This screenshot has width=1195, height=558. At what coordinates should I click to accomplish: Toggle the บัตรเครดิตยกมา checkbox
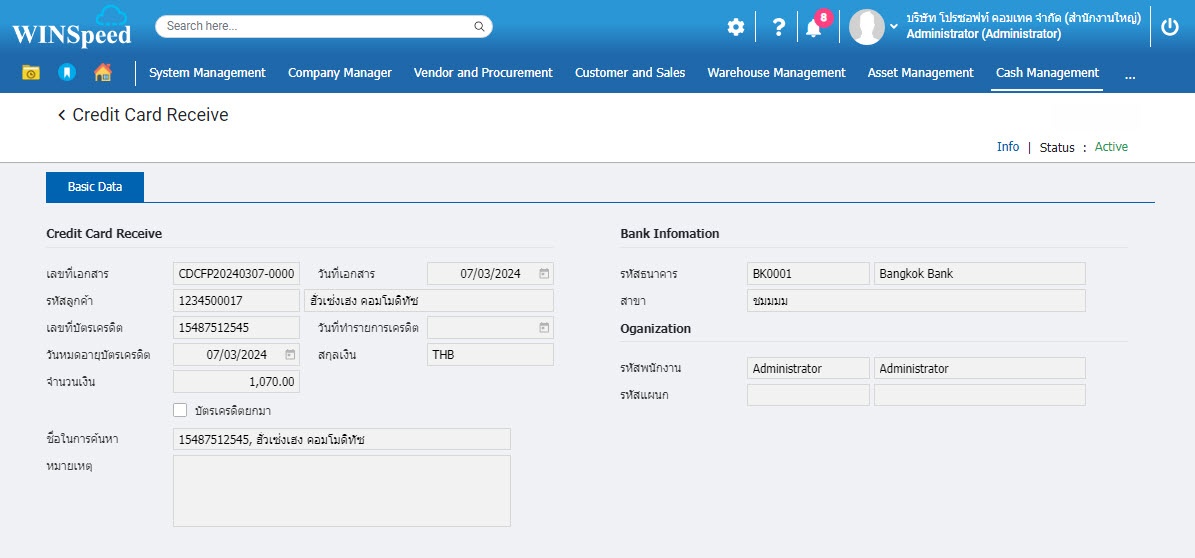[x=180, y=410]
